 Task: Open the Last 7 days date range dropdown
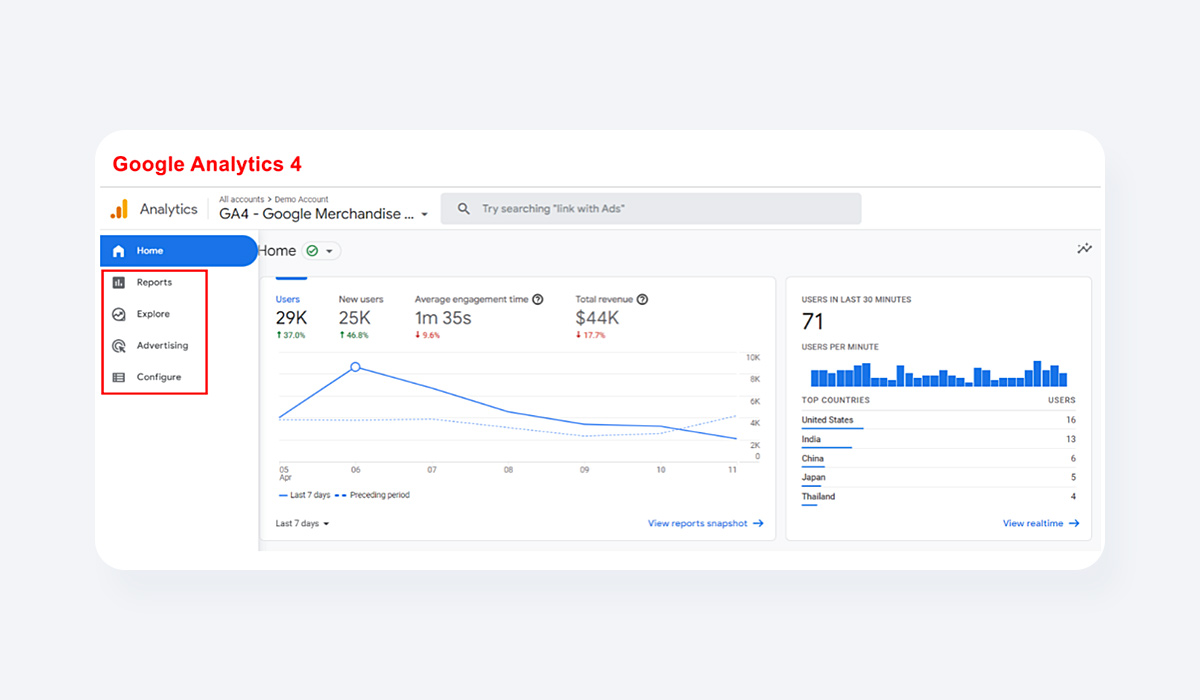tap(302, 523)
